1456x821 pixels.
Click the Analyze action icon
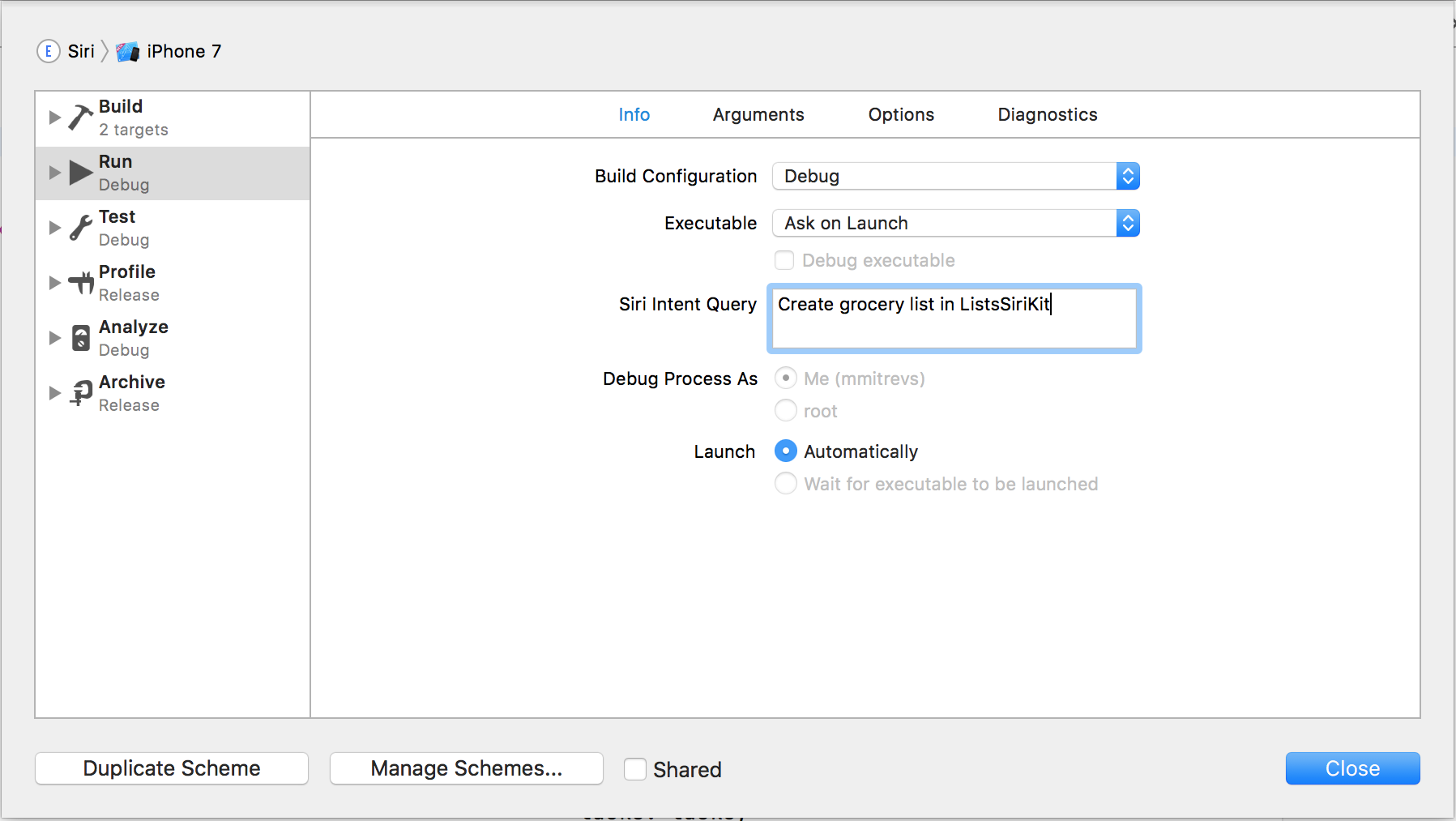click(80, 338)
